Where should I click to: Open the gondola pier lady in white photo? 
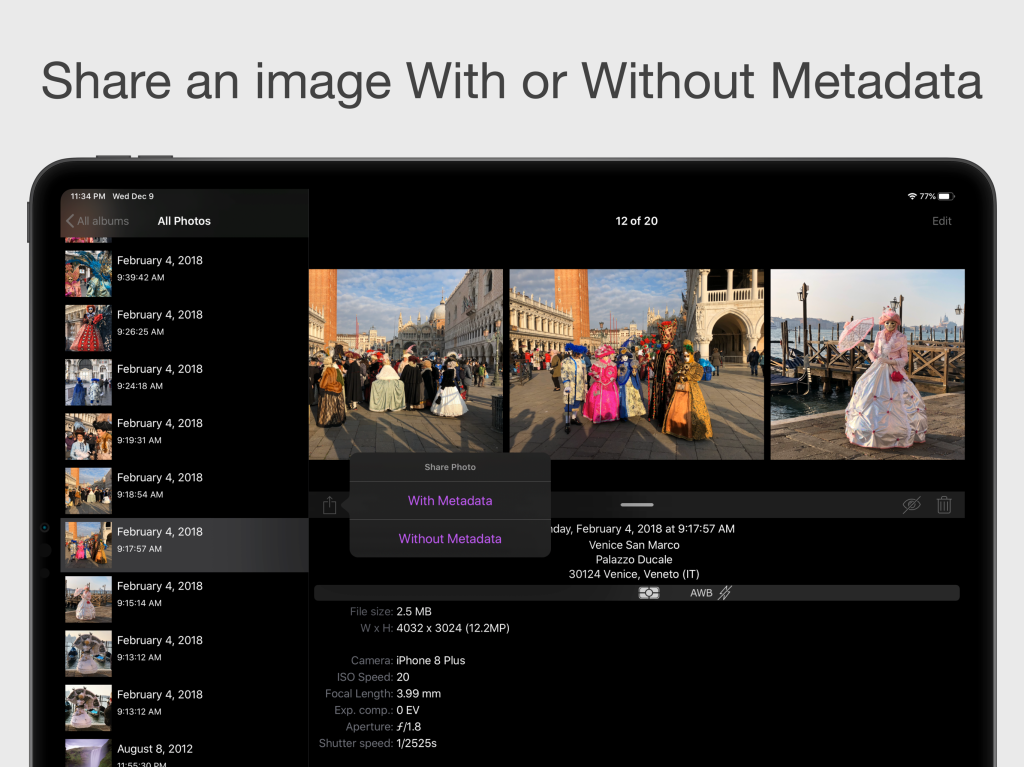pos(867,364)
